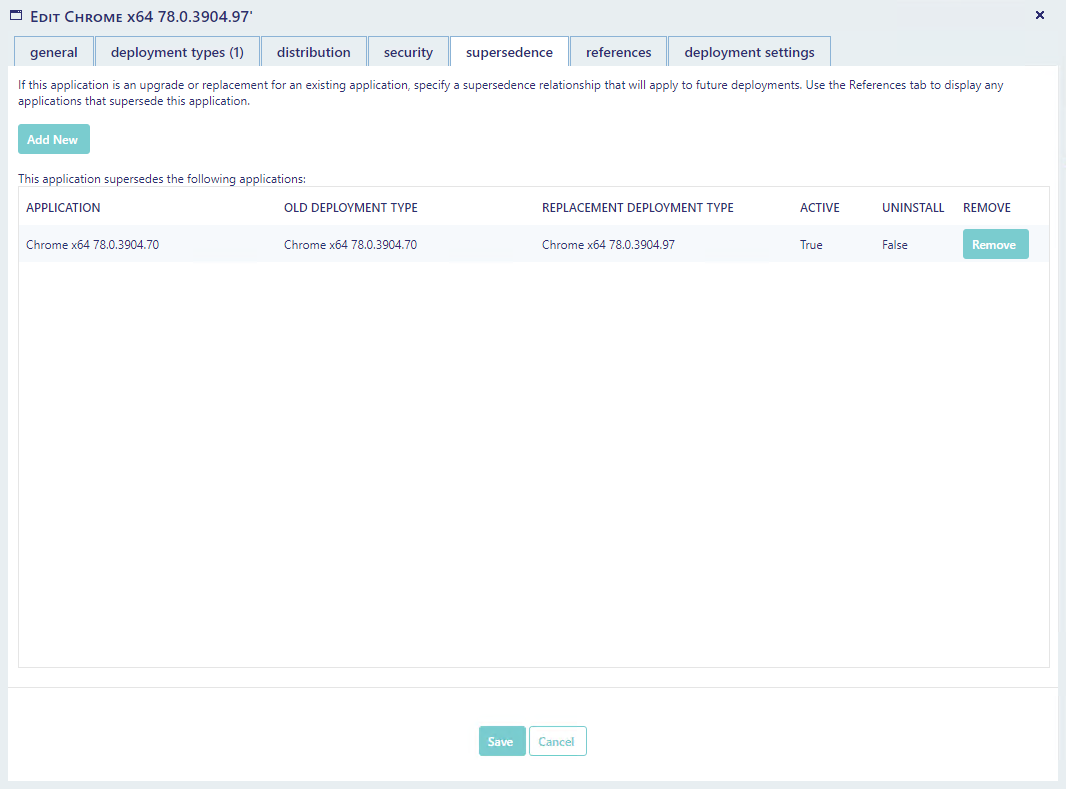Select the security tab
Image resolution: width=1066 pixels, height=789 pixels.
click(x=408, y=52)
